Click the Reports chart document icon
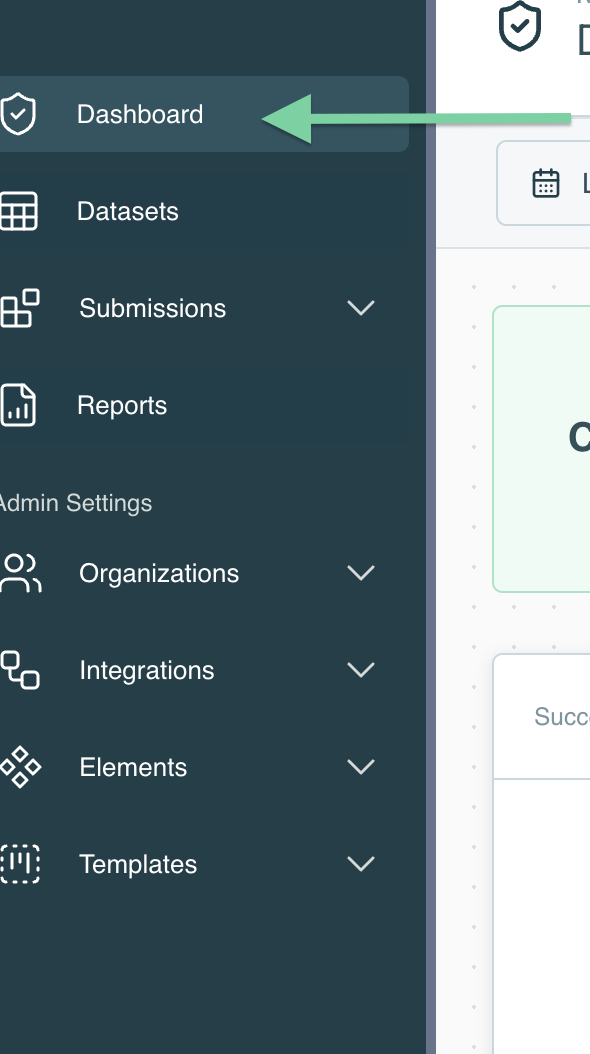590x1054 pixels. (17, 405)
